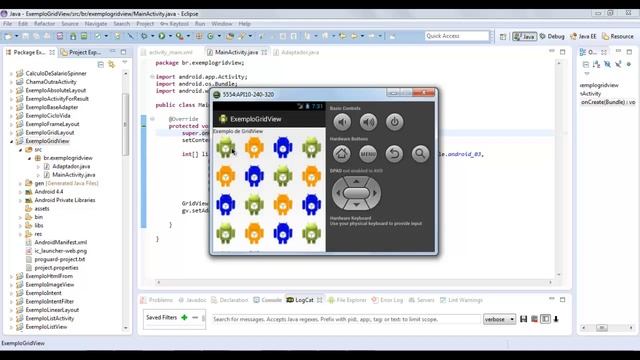Remove selected LogCat saved filter

[x=195, y=318]
